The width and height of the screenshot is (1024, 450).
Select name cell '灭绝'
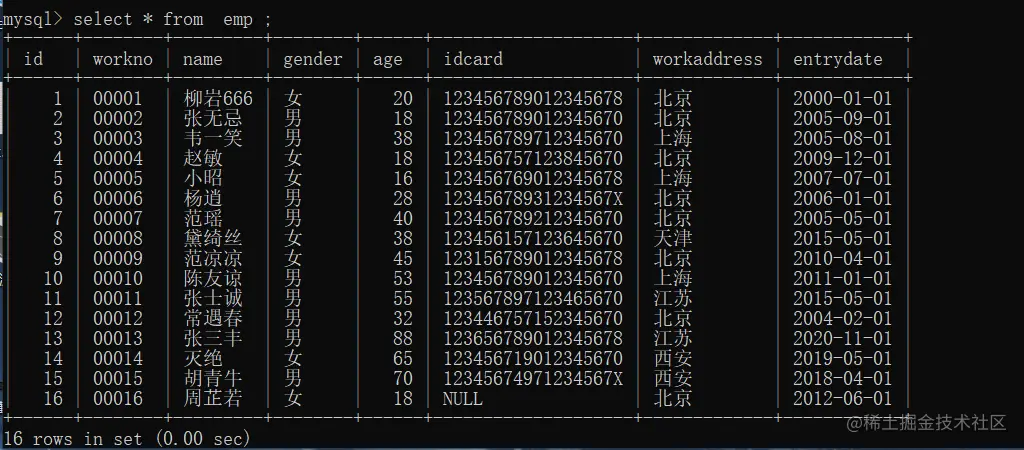[203, 359]
